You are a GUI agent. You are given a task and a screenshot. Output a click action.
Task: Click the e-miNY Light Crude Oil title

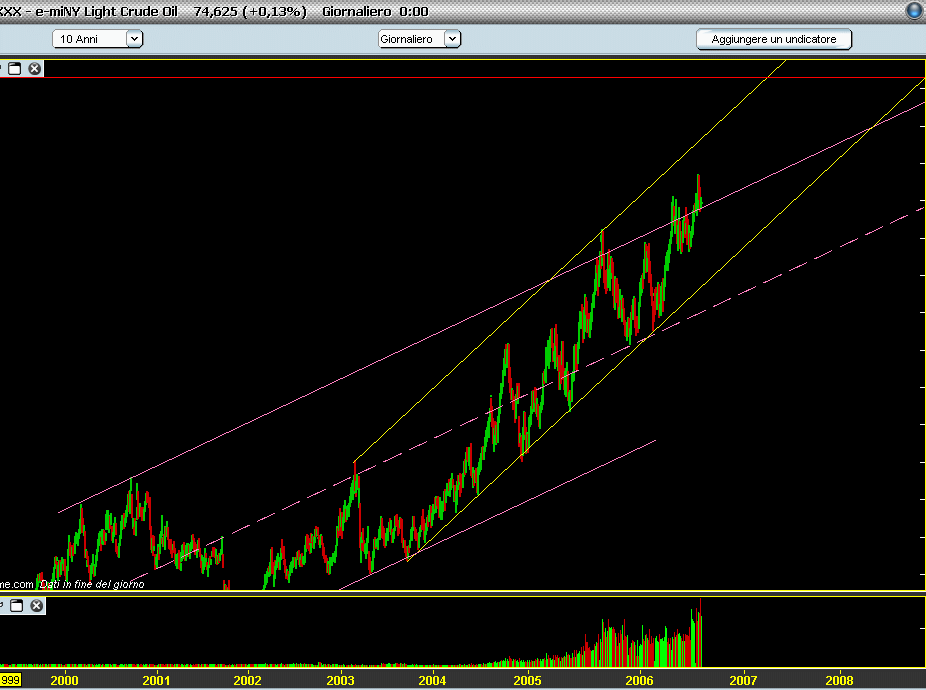click(x=106, y=12)
